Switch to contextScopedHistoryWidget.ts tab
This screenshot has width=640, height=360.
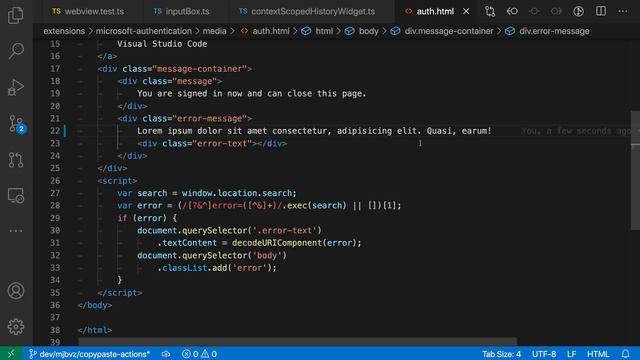(307, 11)
